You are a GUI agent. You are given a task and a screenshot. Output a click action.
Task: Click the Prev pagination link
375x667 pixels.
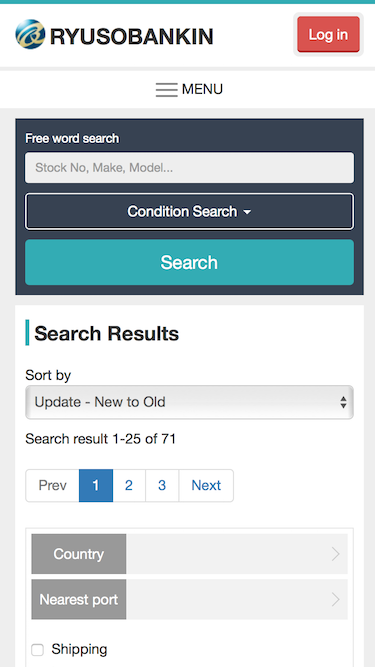pos(52,485)
